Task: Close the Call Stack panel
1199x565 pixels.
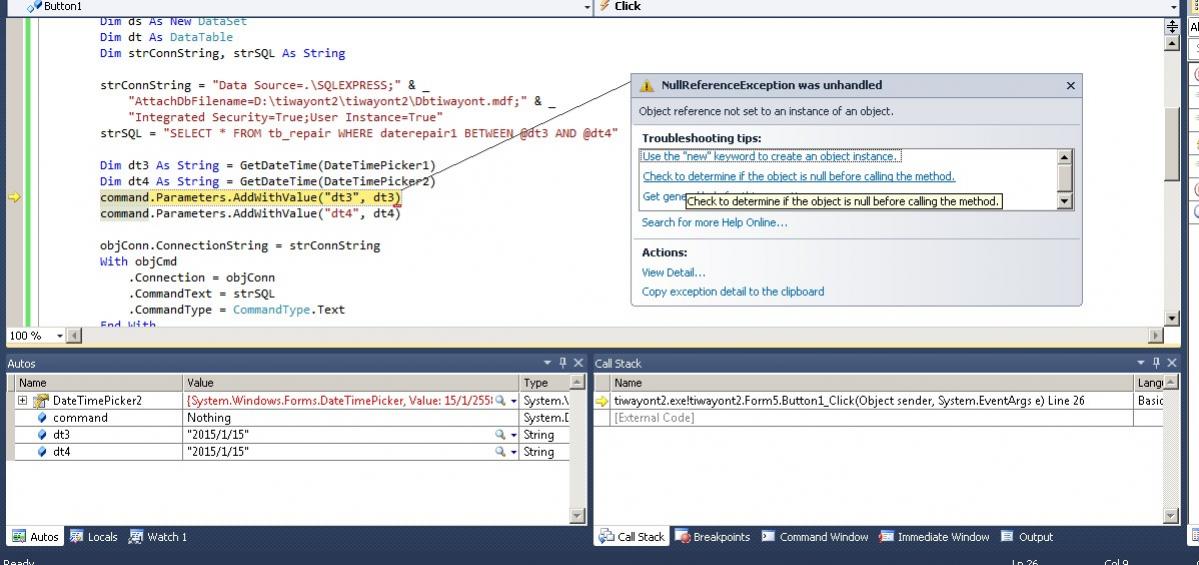Action: pos(1171,362)
